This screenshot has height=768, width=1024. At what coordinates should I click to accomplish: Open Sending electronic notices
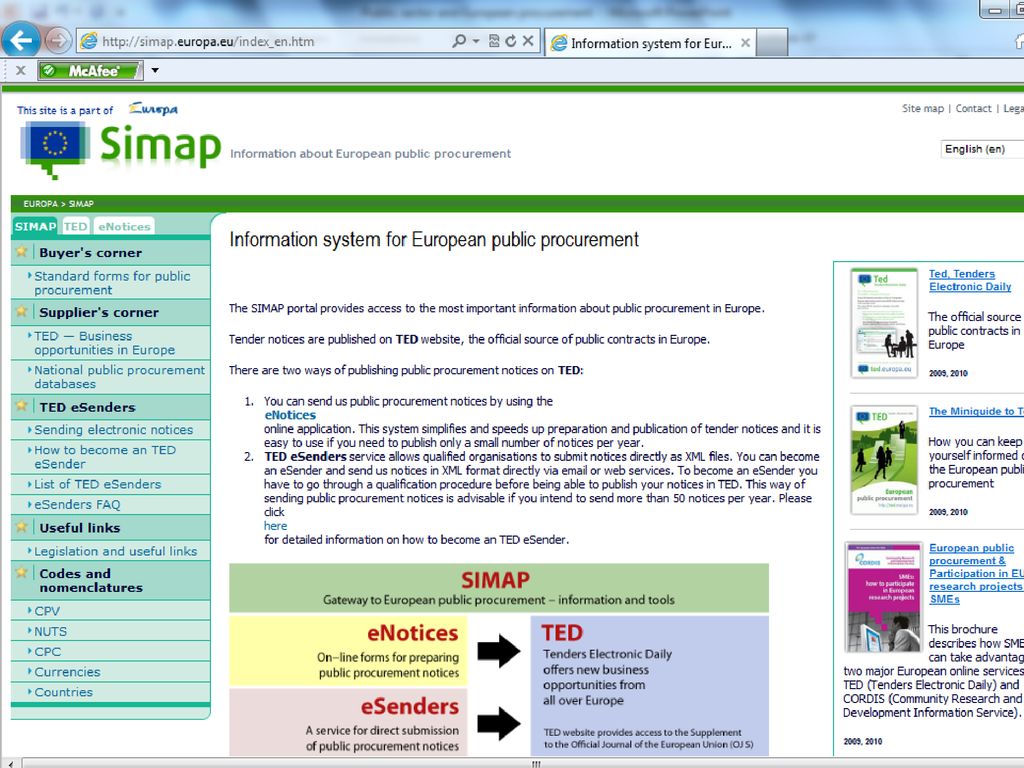tap(114, 430)
